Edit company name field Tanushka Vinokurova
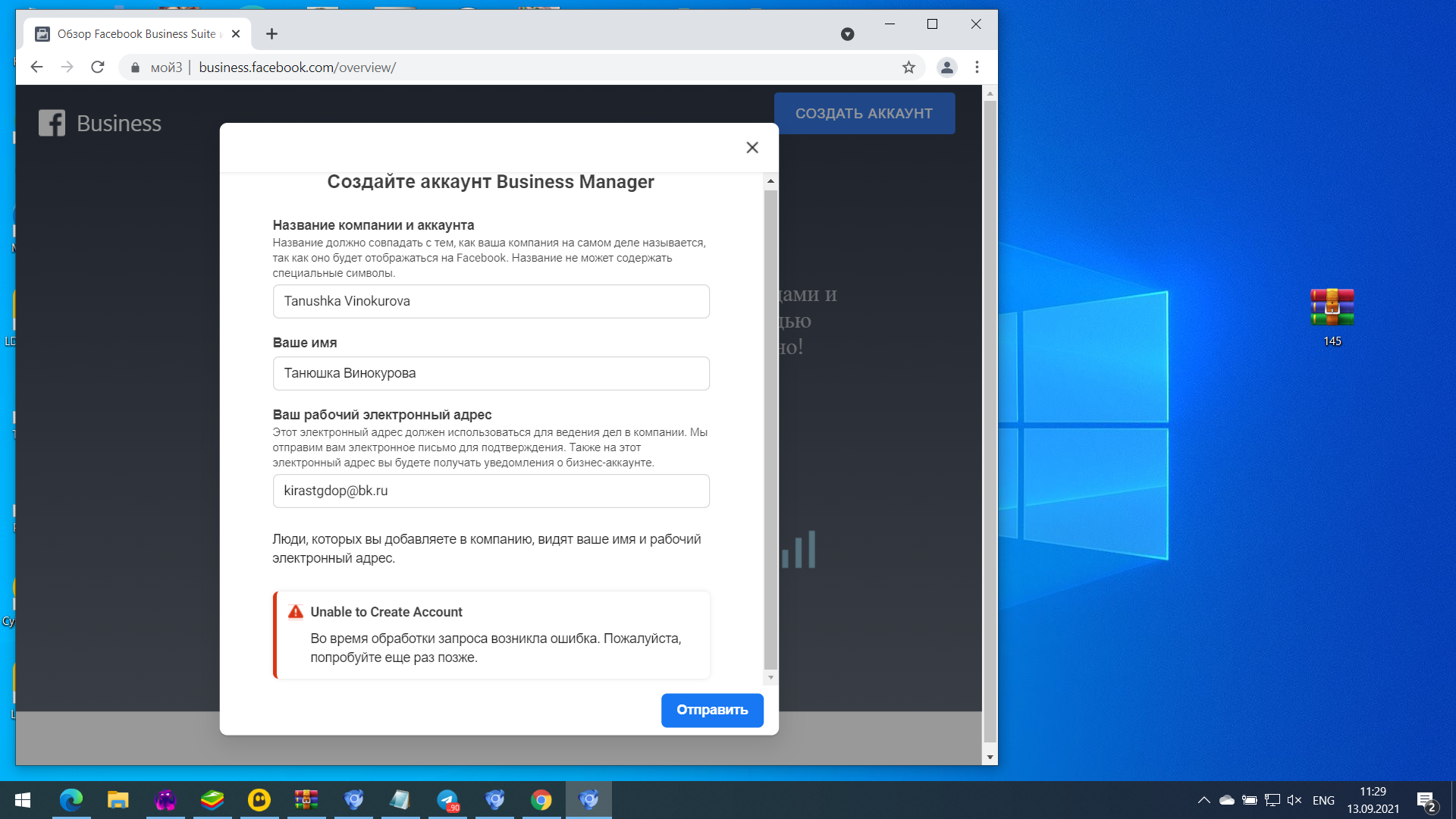Viewport: 1456px width, 819px height. 491,301
